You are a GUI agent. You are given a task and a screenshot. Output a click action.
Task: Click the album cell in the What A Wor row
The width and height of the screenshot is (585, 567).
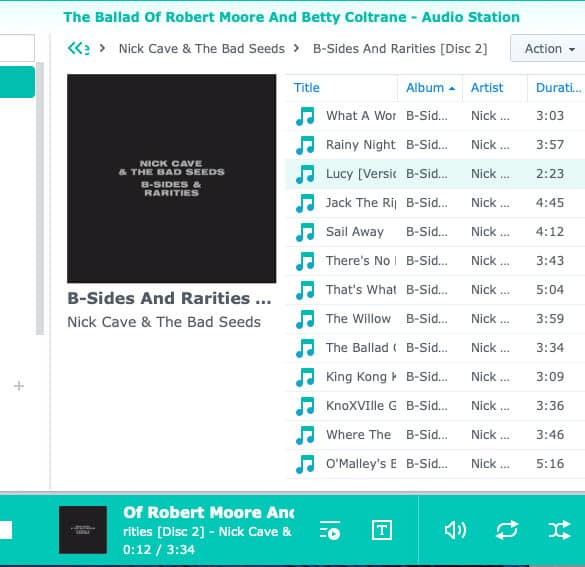[426, 116]
